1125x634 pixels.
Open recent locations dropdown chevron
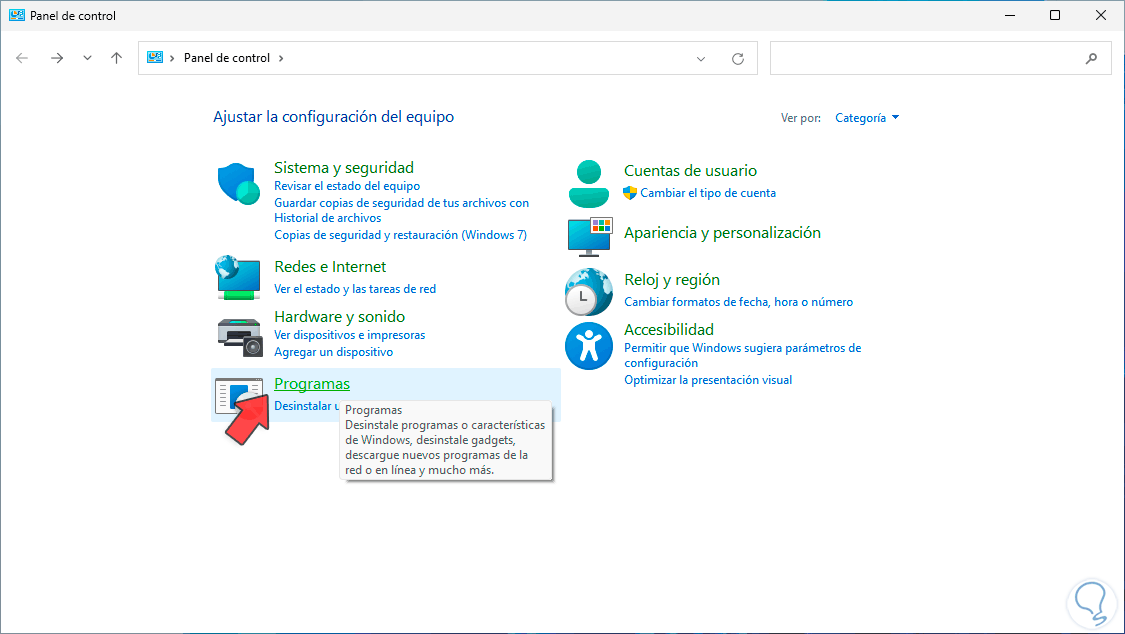(87, 58)
